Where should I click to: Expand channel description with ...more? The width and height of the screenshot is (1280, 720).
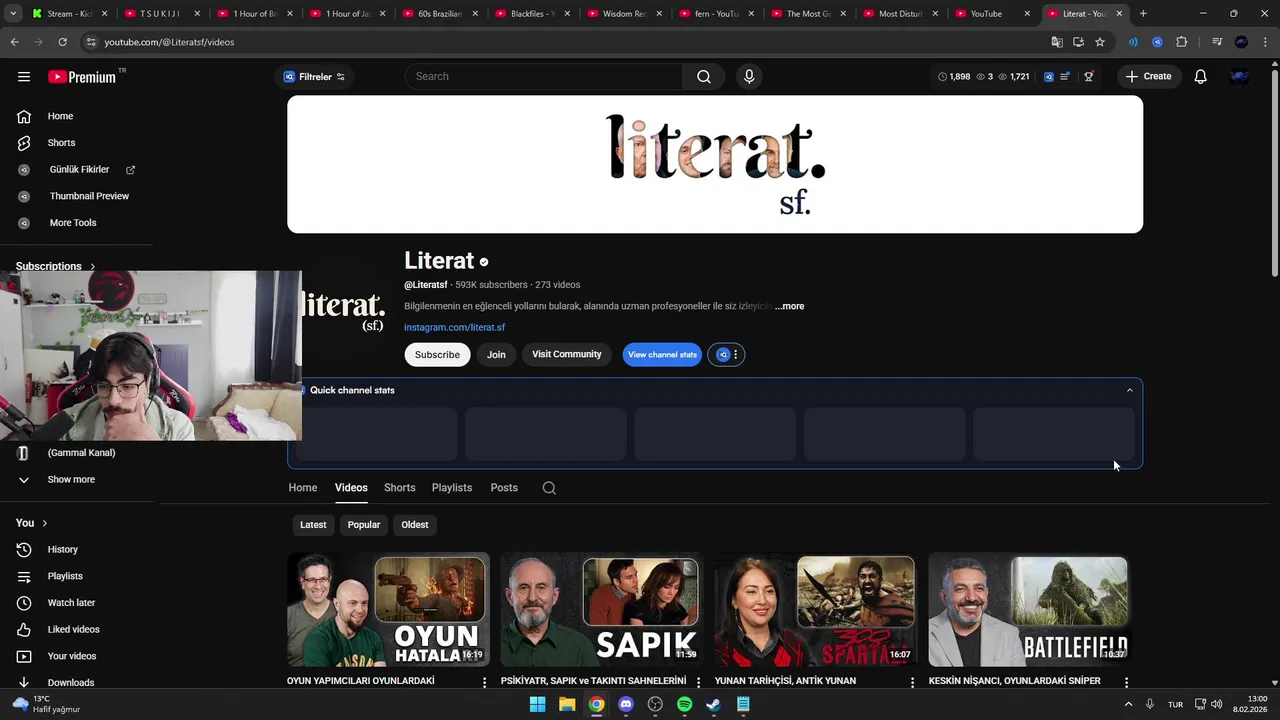click(789, 306)
